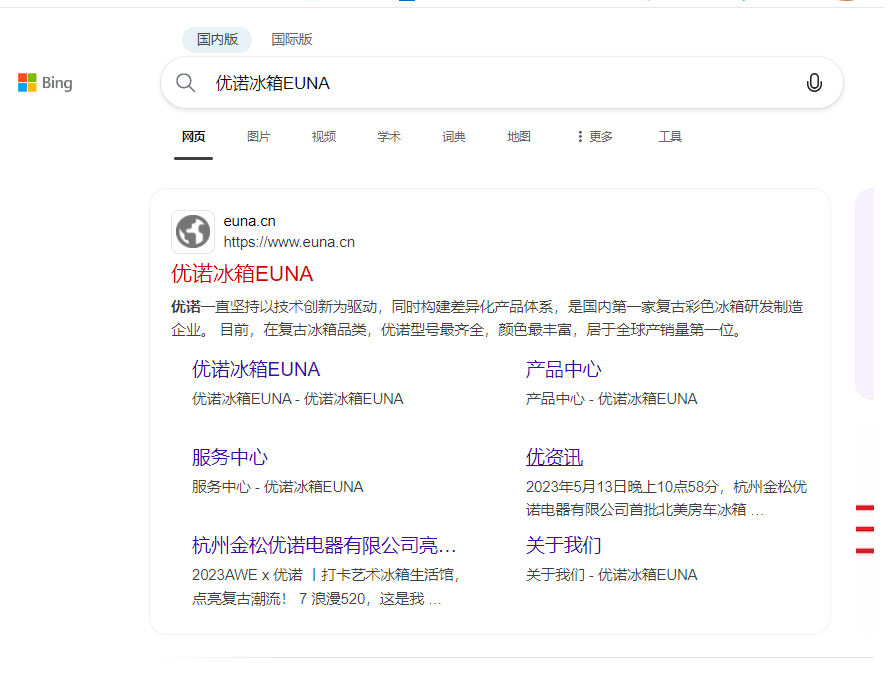889x678 pixels.
Task: Click the euna.cn site name
Action: [249, 221]
